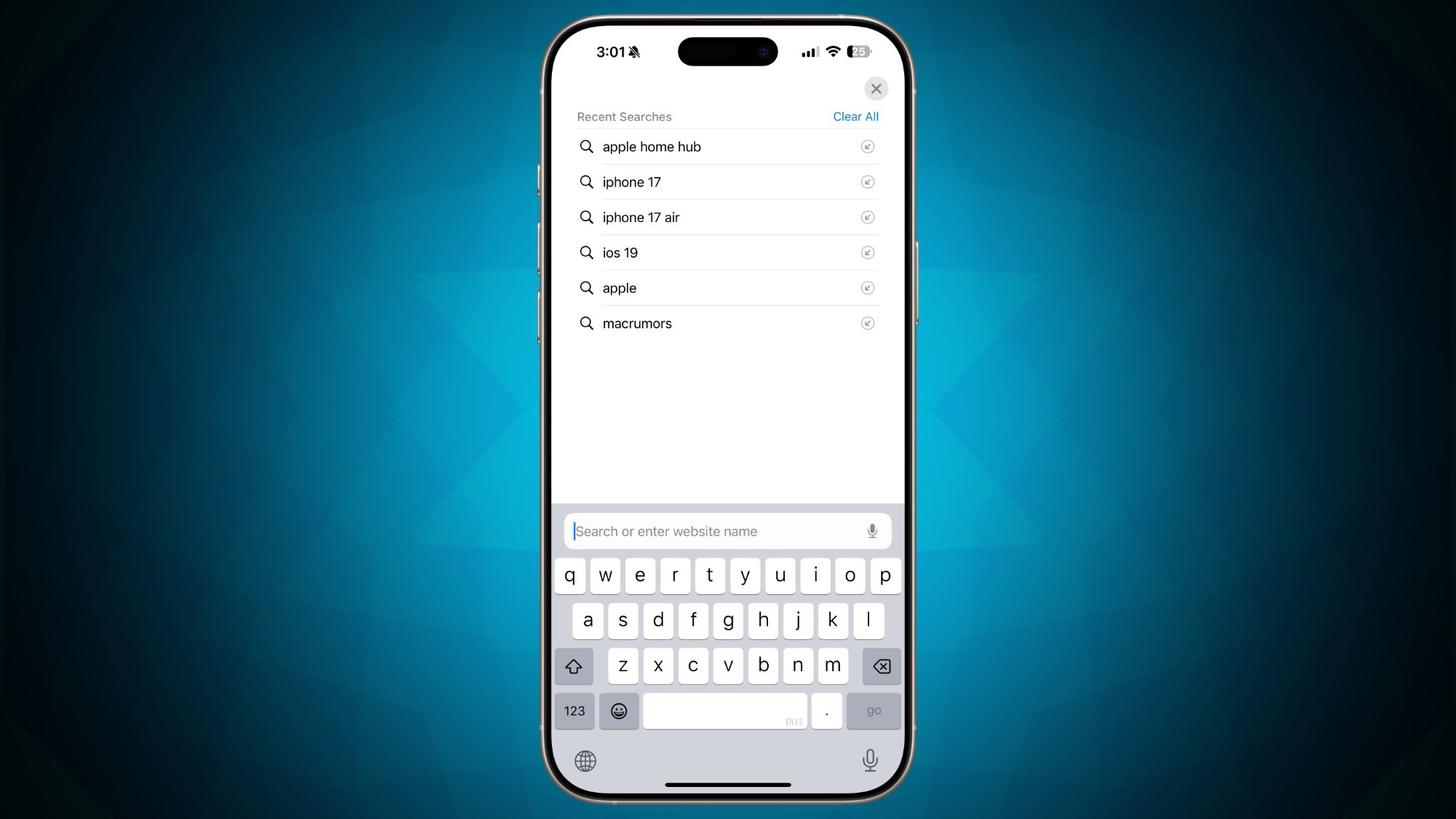
Task: Tap the search icon next to 'apple home hub'
Action: pos(587,146)
